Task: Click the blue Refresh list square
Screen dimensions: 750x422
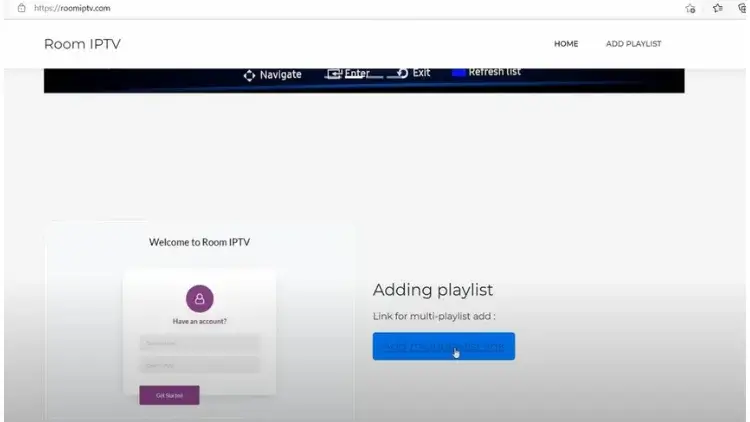Action: [458, 72]
